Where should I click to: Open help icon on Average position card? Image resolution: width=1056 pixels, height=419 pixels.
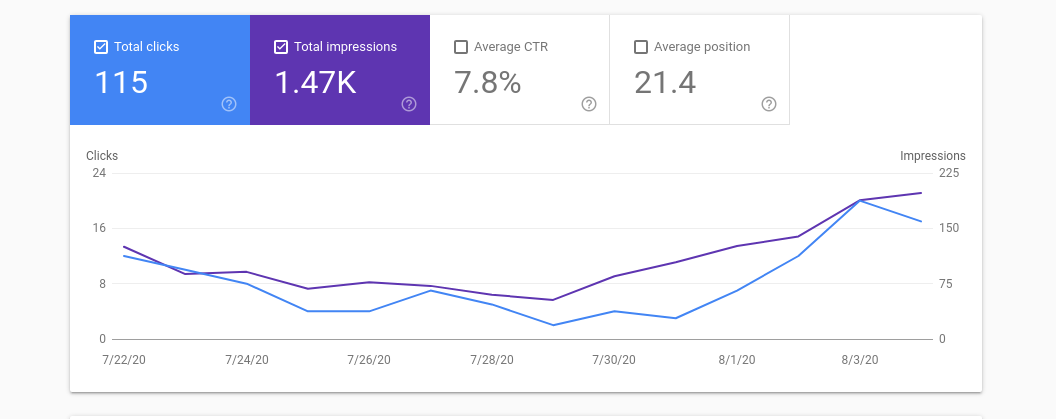(x=769, y=104)
